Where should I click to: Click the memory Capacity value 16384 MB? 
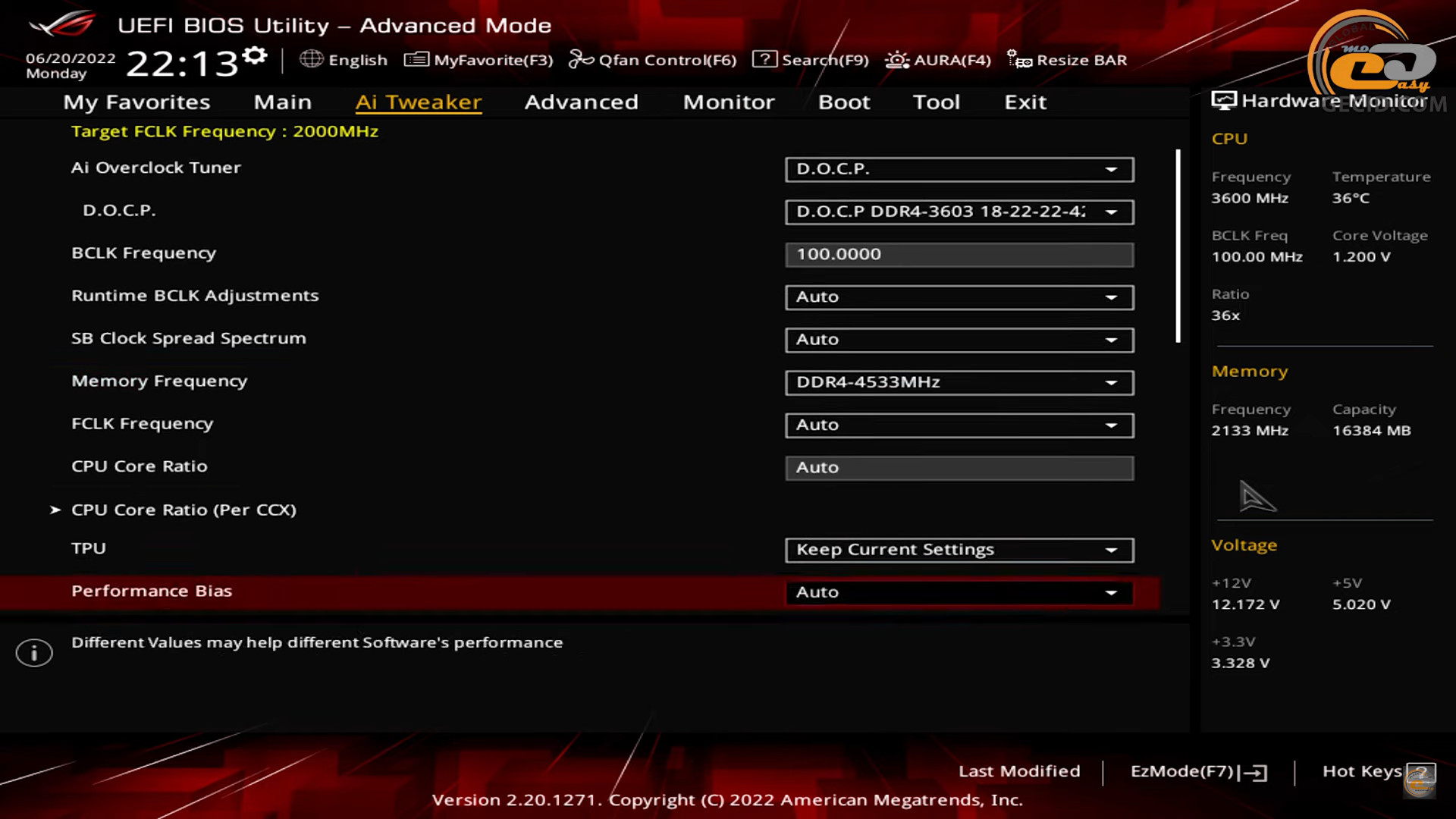[1371, 431]
